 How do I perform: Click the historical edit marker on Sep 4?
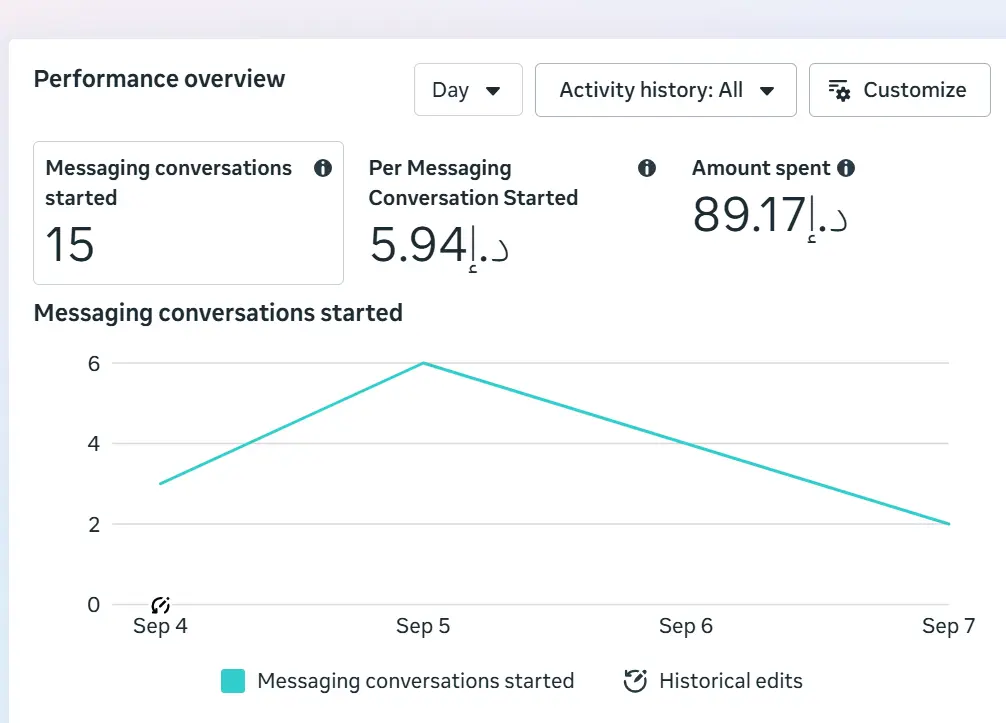click(160, 604)
